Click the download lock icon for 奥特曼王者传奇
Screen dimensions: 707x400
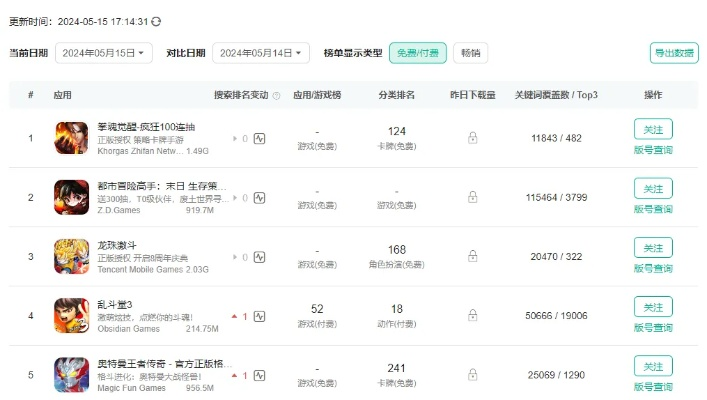(473, 375)
